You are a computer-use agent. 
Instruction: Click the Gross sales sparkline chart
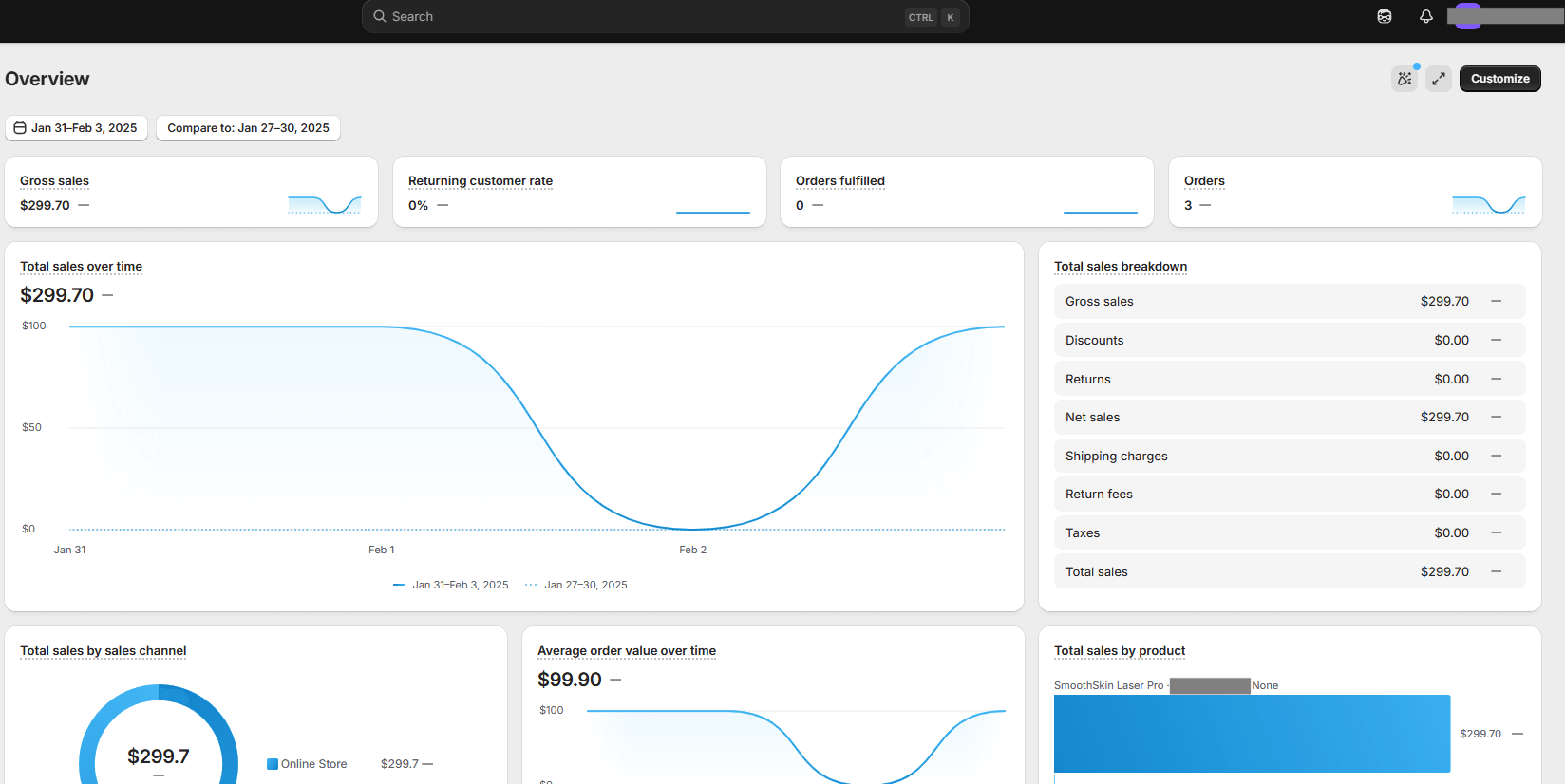click(x=324, y=204)
